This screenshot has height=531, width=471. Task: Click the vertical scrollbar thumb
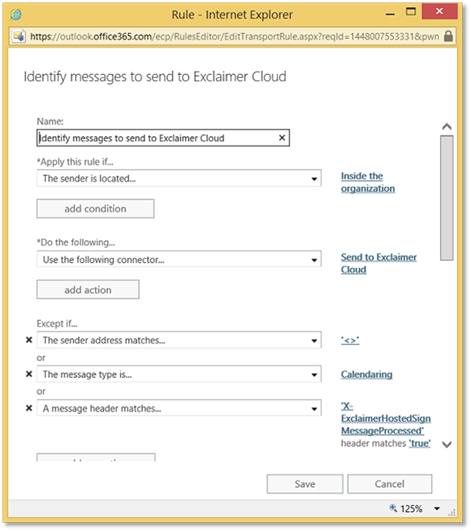(x=447, y=198)
